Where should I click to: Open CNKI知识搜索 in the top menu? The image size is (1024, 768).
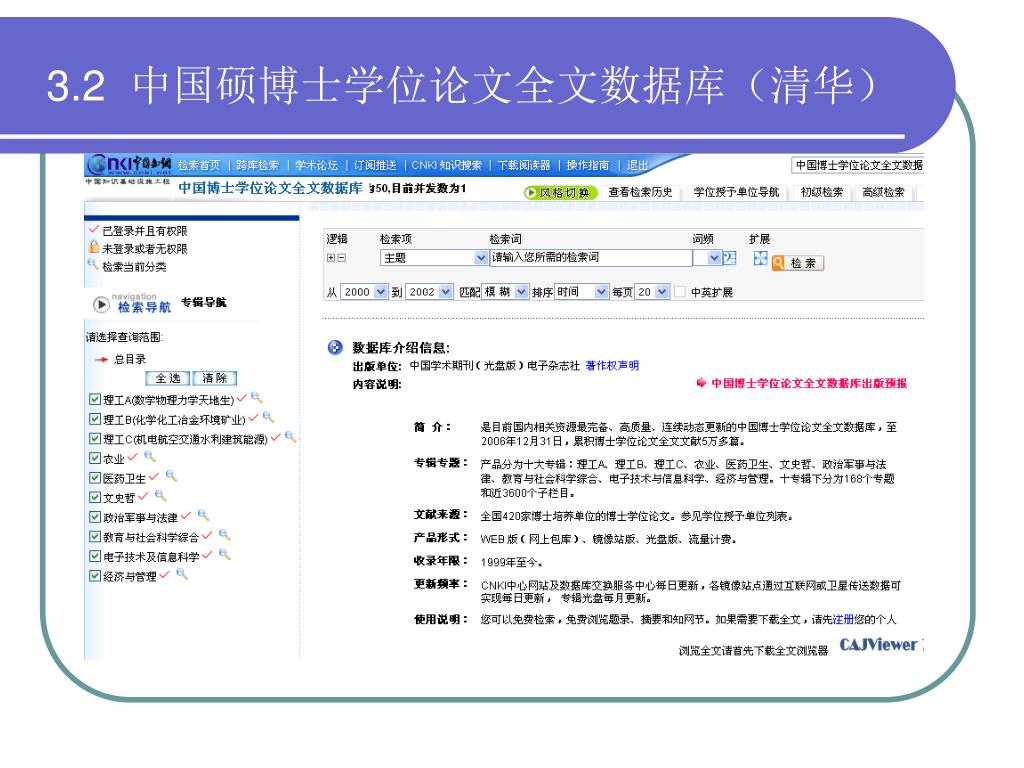447,166
